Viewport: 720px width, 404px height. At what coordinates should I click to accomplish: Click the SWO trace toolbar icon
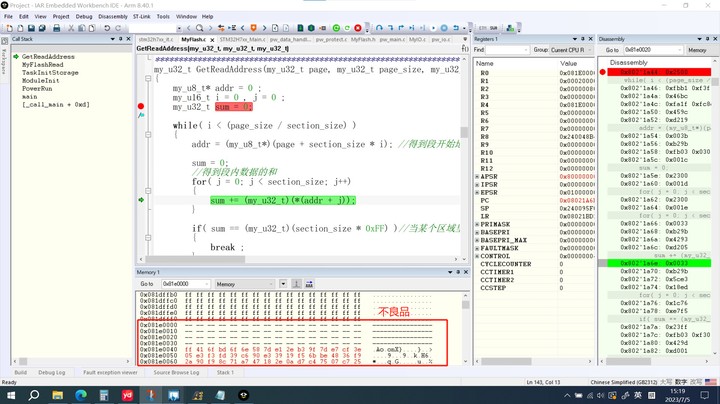pos(493,28)
